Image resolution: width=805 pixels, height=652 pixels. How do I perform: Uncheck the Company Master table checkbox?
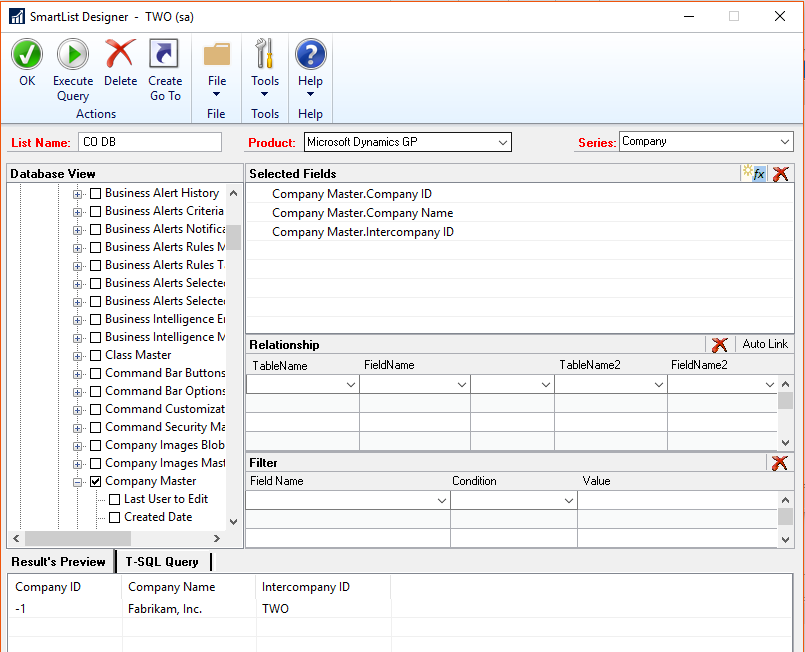tap(96, 481)
